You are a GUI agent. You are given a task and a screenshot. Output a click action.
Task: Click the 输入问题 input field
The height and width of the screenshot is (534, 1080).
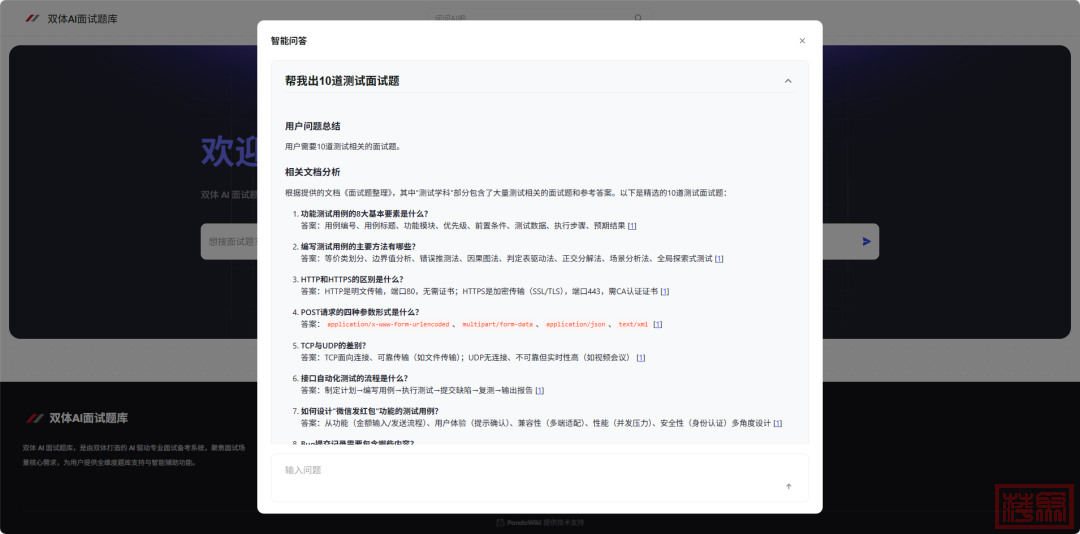click(x=520, y=470)
